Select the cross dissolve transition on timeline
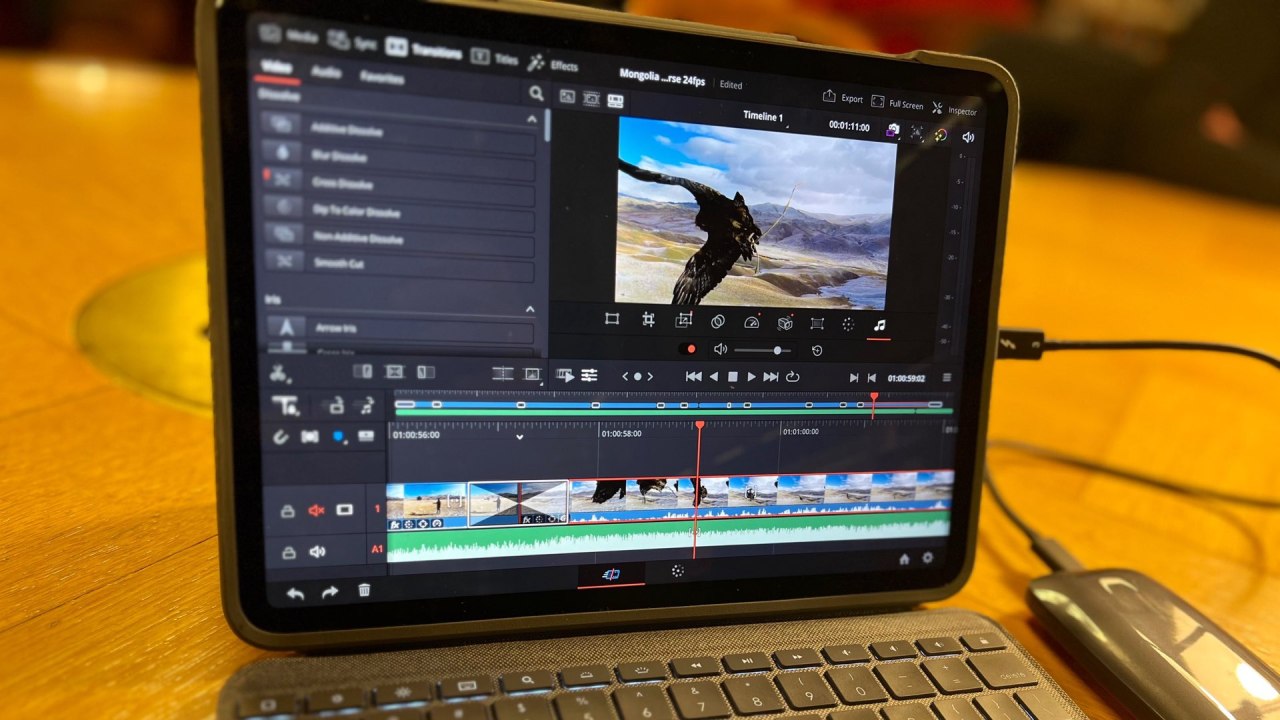The width and height of the screenshot is (1280, 720). 518,503
